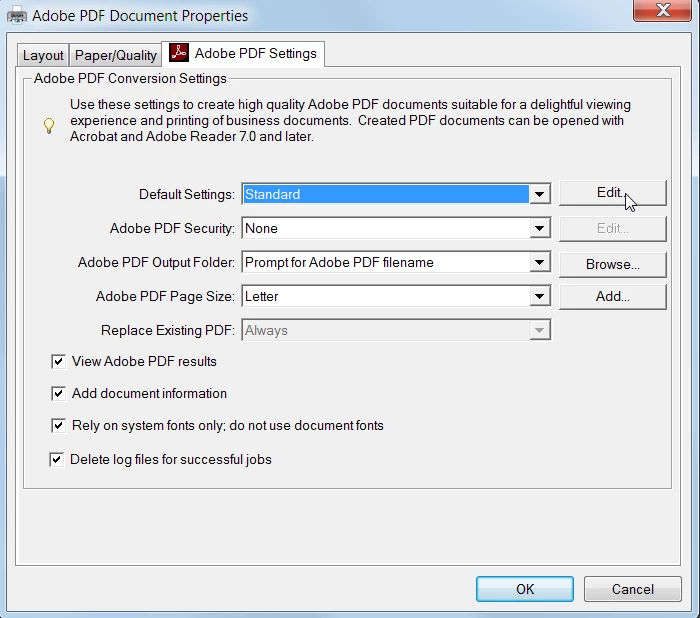Click the greyed Edit button for PDF Security
This screenshot has width=700, height=618.
tap(612, 229)
